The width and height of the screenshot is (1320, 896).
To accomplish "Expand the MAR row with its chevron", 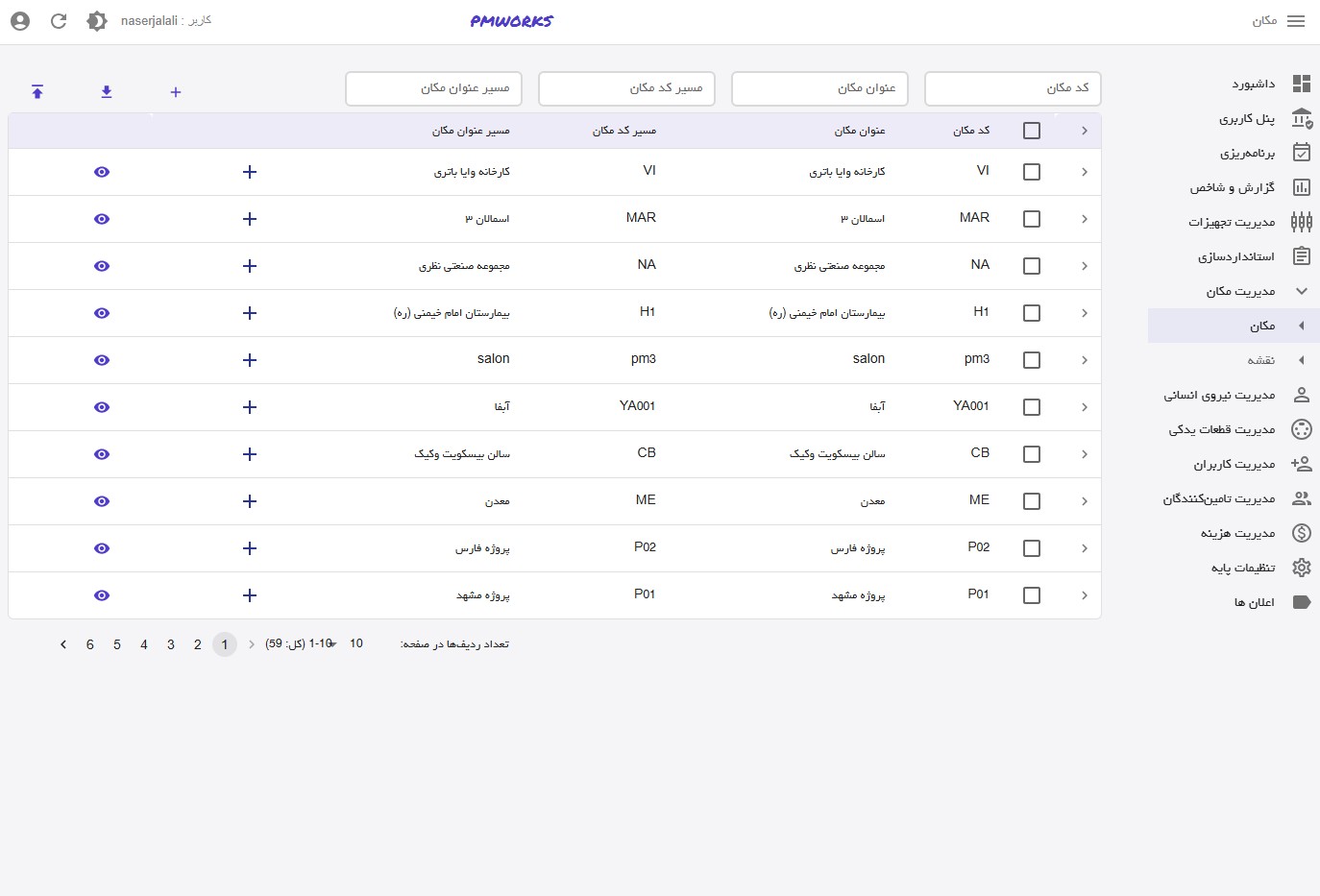I will (x=1085, y=219).
